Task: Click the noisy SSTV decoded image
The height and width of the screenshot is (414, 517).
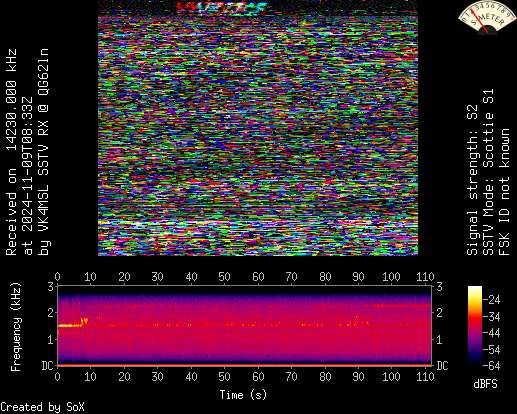Action: (258, 128)
